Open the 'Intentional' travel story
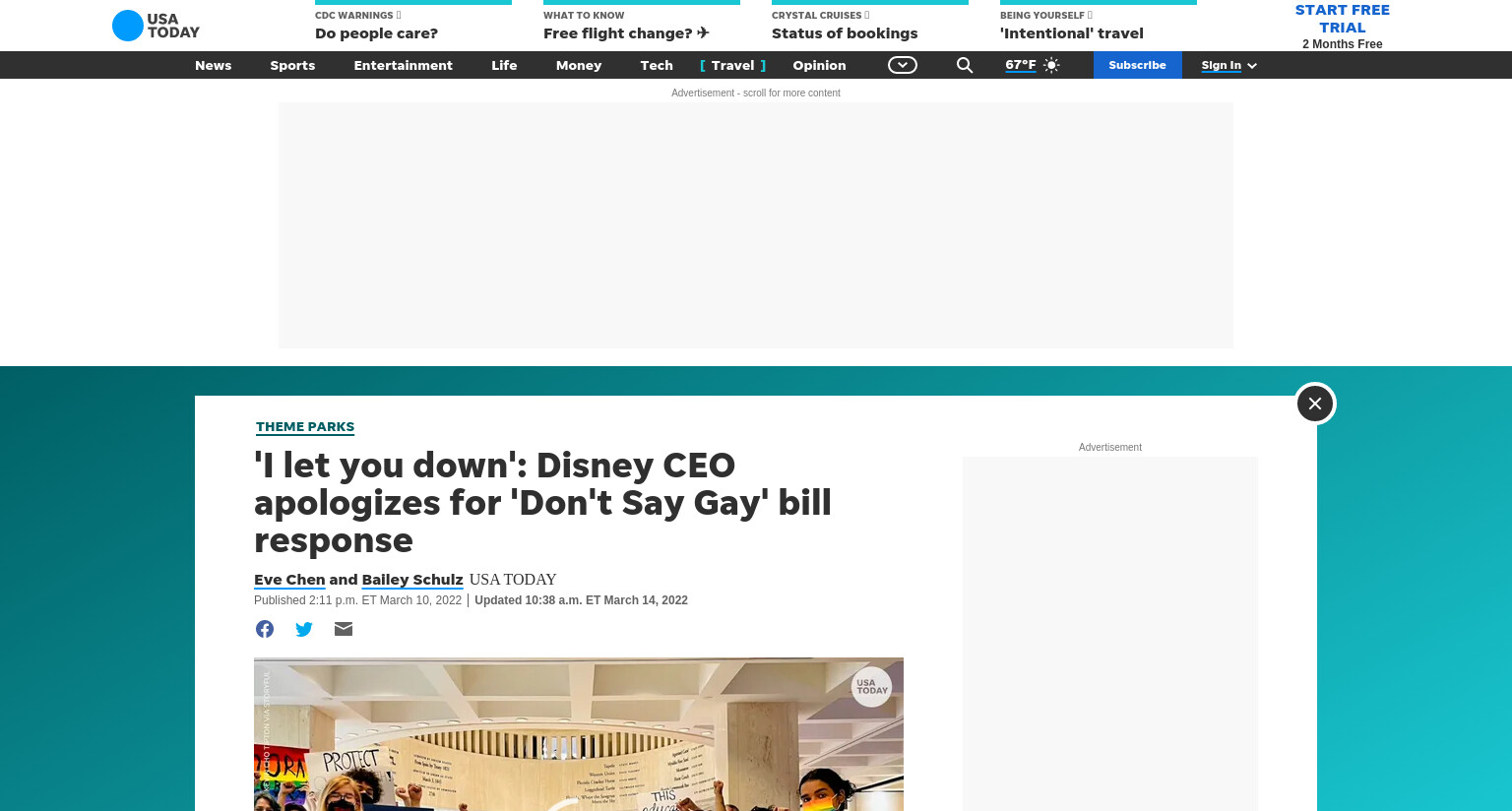This screenshot has width=1512, height=811. (1099, 25)
